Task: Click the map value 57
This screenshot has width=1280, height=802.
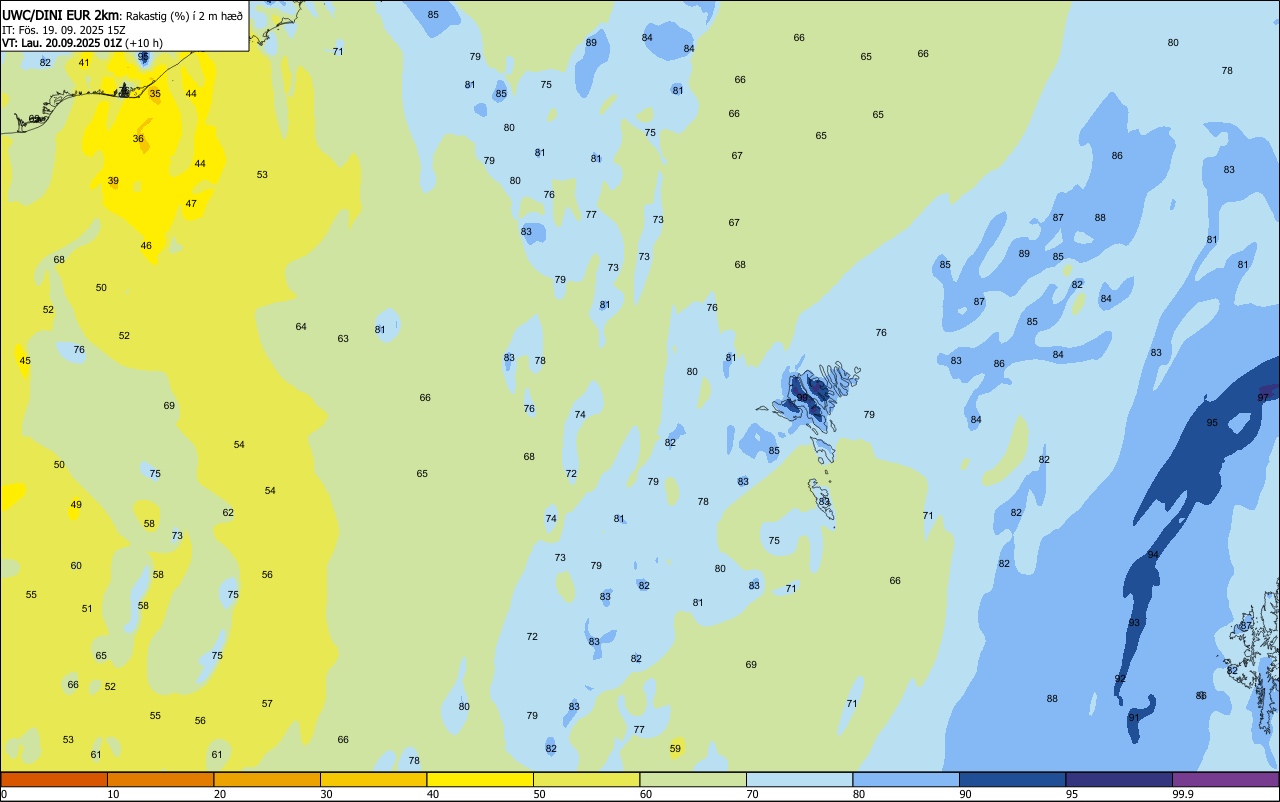Action: [x=267, y=704]
